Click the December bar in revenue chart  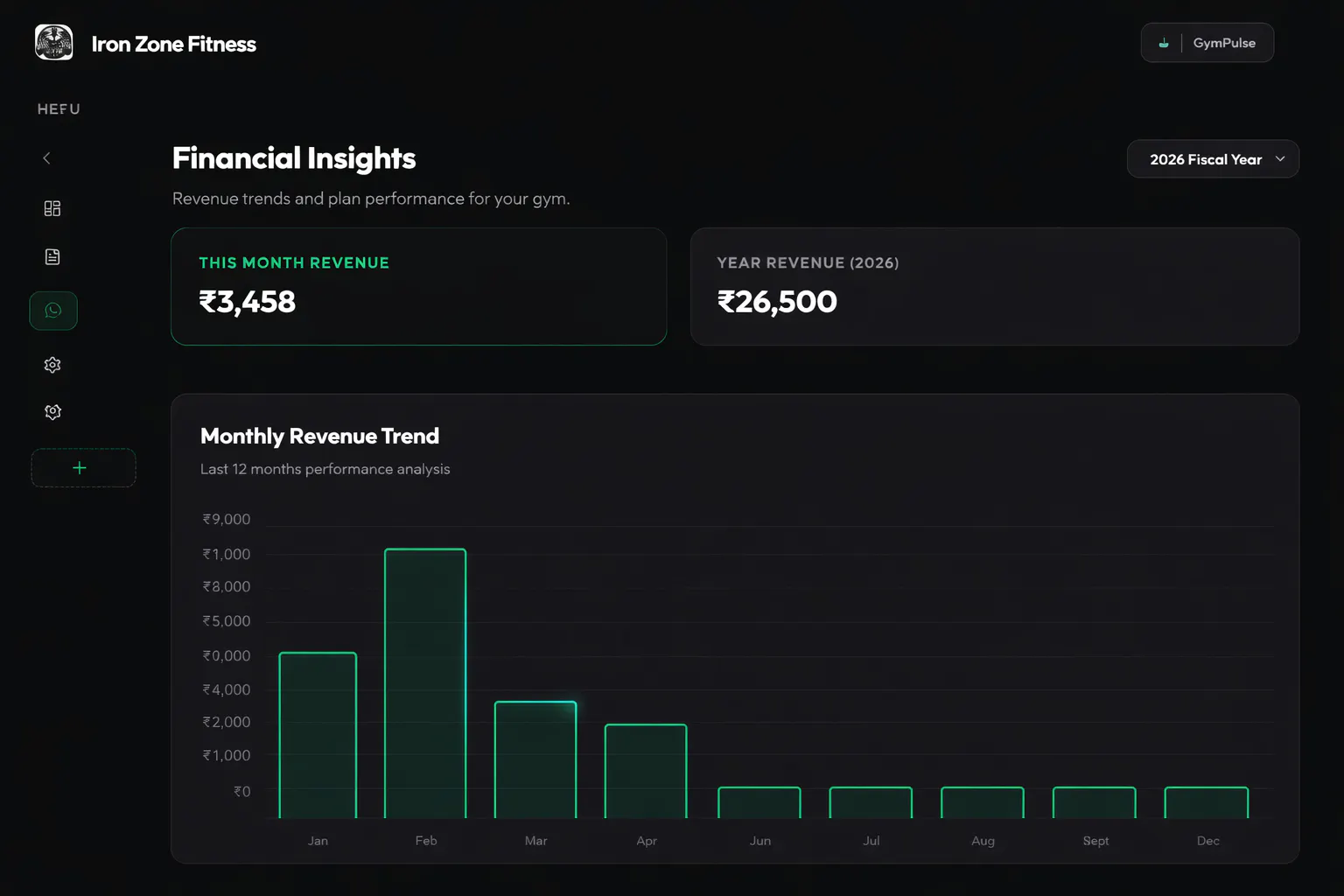pyautogui.click(x=1207, y=802)
